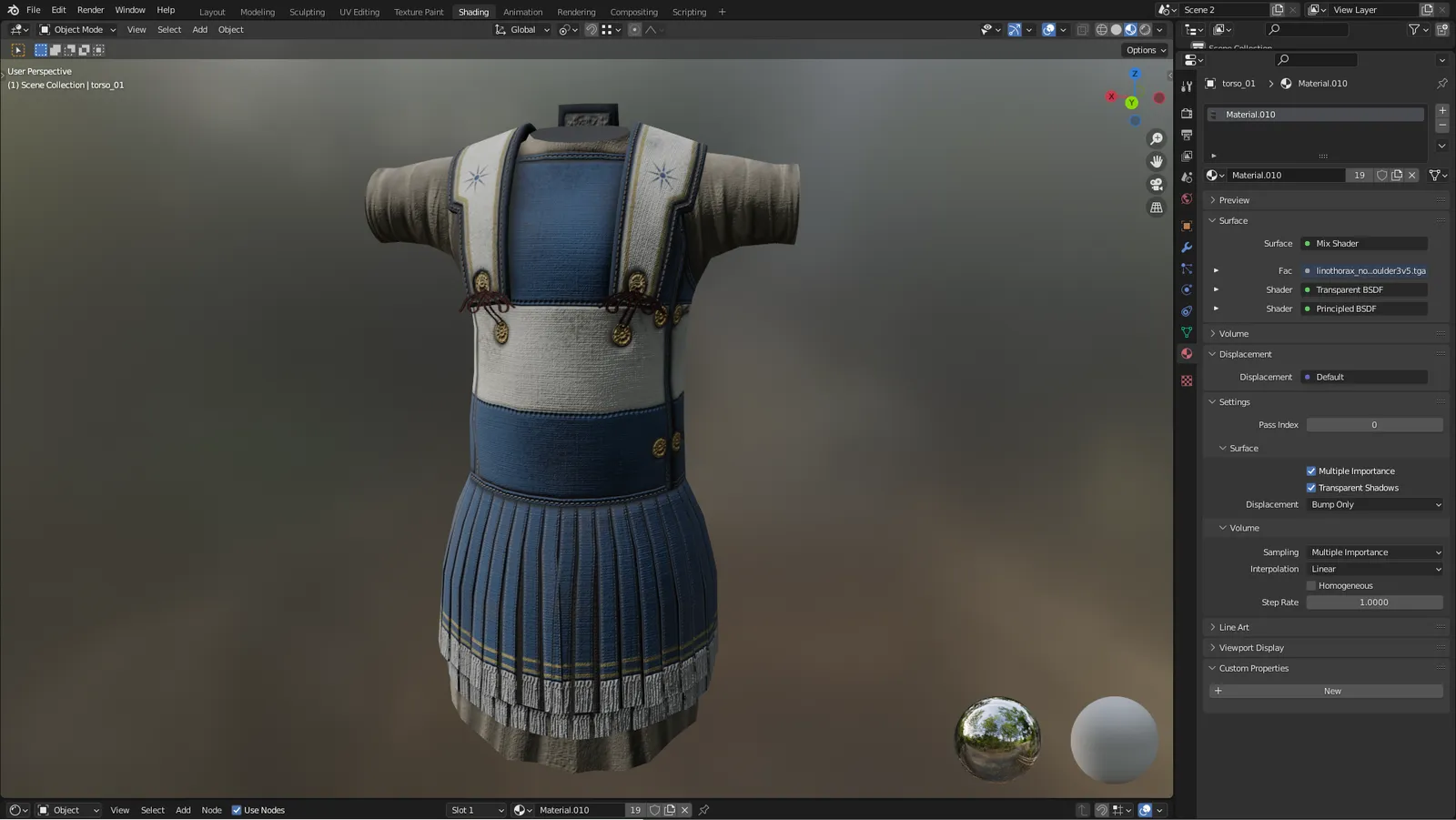The width and height of the screenshot is (1456, 820).
Task: Open Interpolation Linear dropdown
Action: [1375, 570]
